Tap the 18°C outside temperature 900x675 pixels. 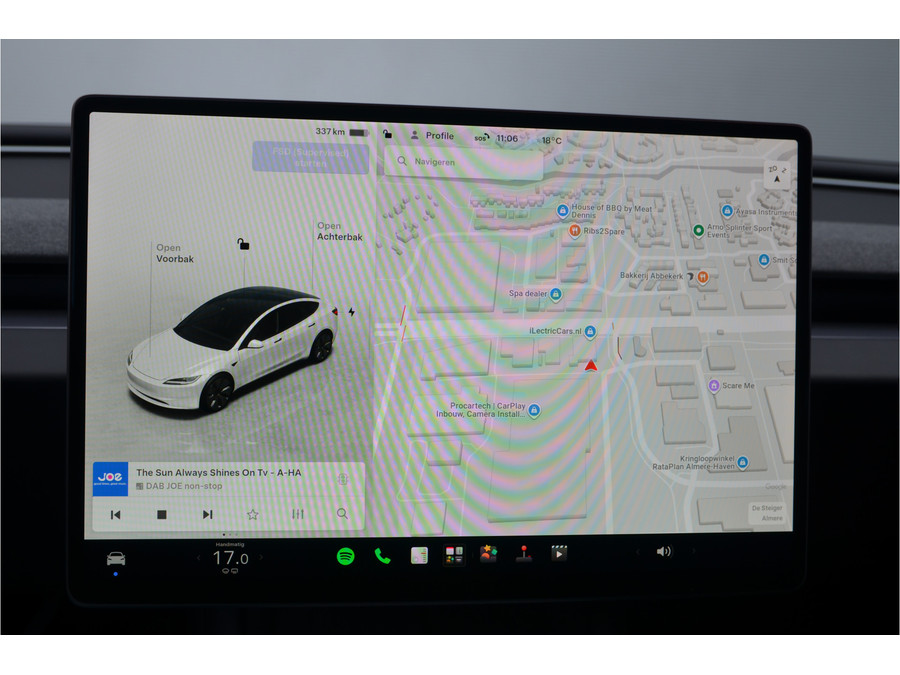tap(552, 140)
